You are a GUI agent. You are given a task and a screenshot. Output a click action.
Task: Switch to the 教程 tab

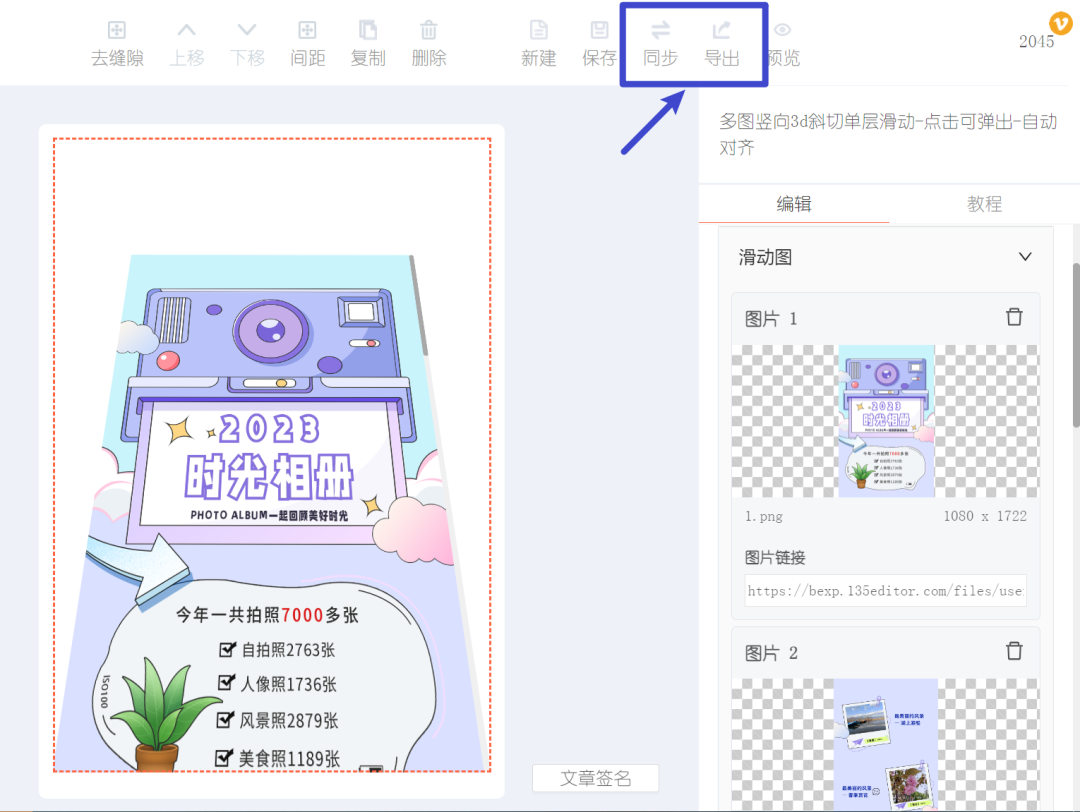click(x=984, y=204)
